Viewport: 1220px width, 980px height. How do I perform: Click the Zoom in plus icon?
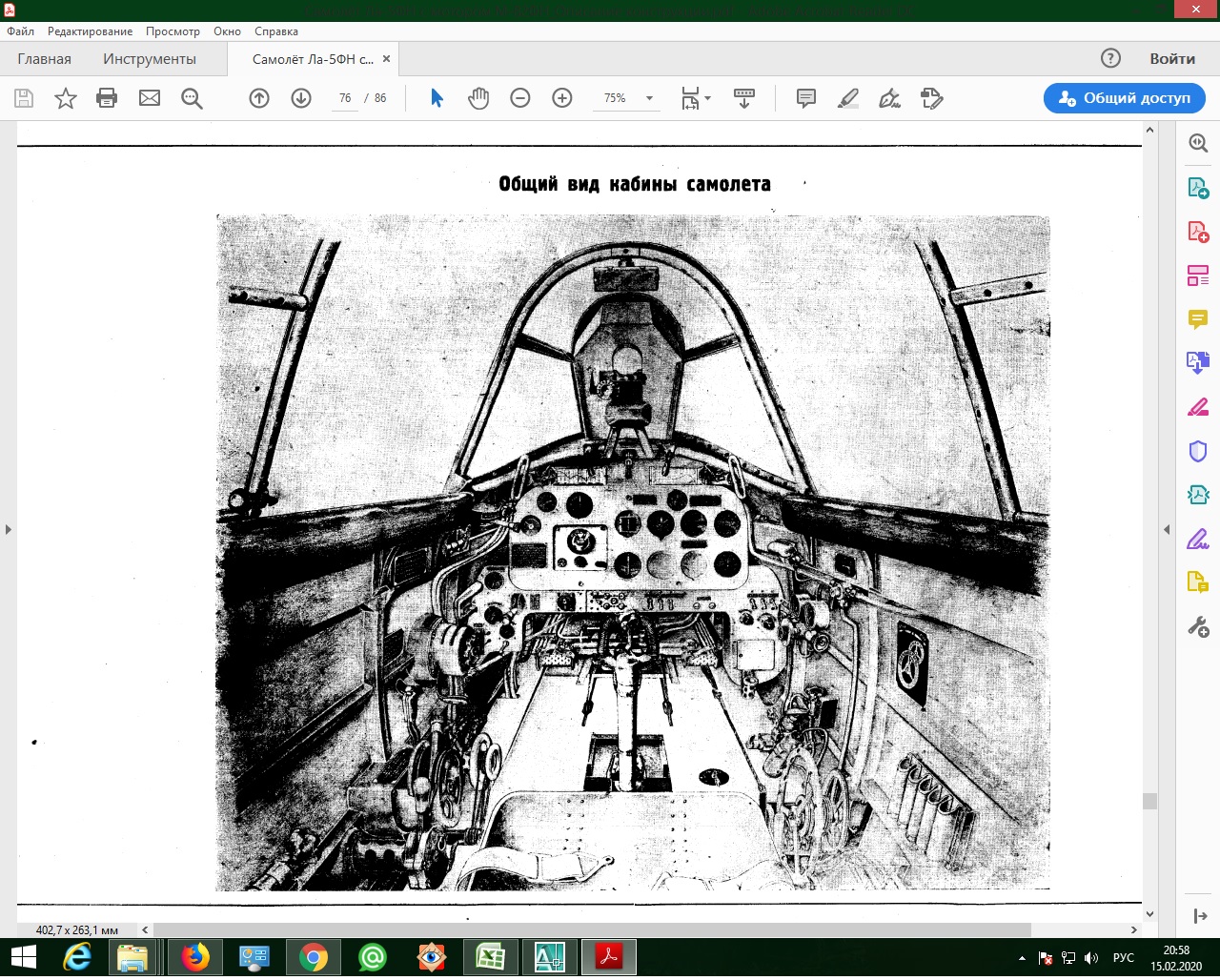click(x=562, y=98)
